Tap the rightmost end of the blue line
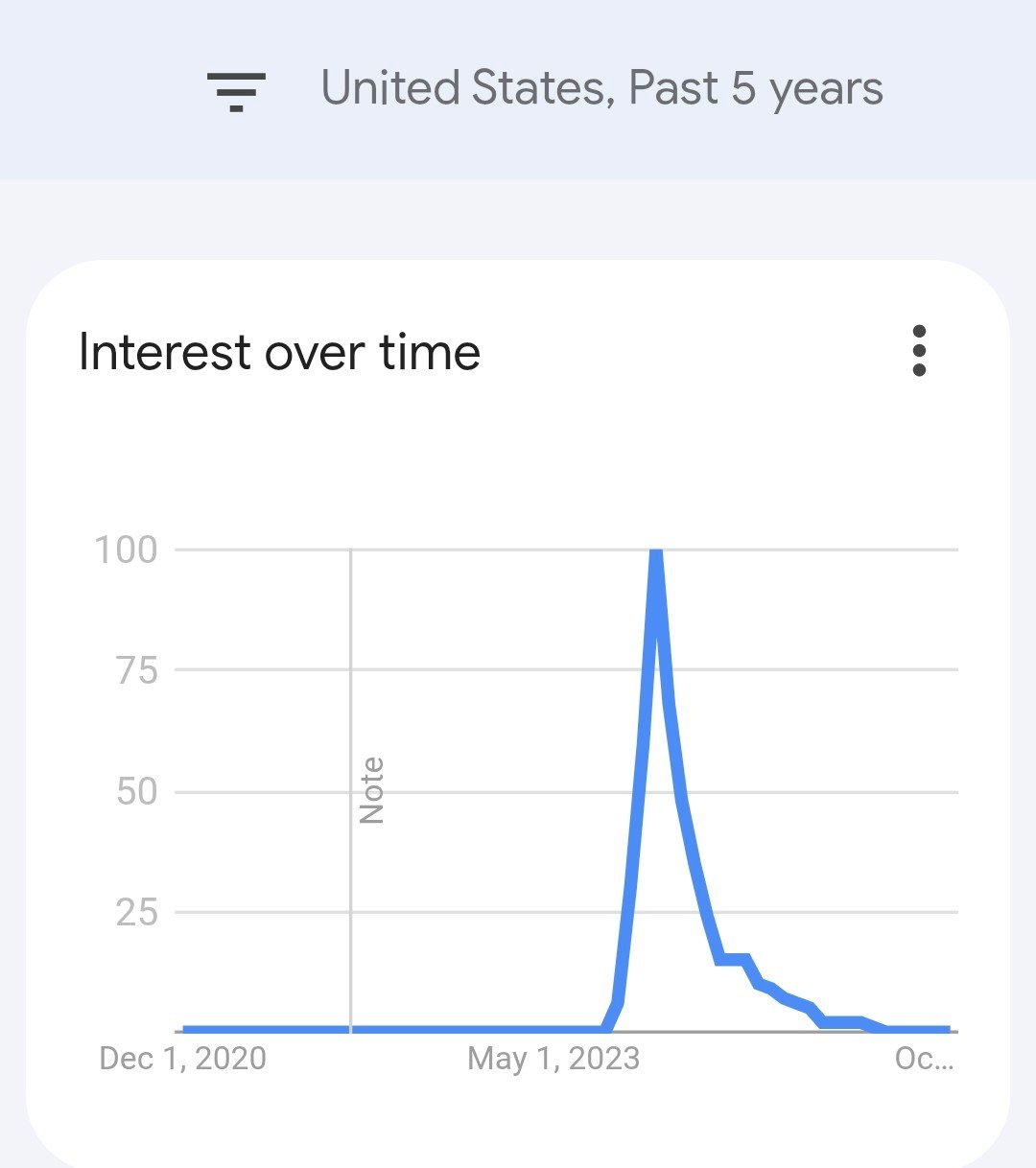The height and width of the screenshot is (1168, 1036). 947,1029
